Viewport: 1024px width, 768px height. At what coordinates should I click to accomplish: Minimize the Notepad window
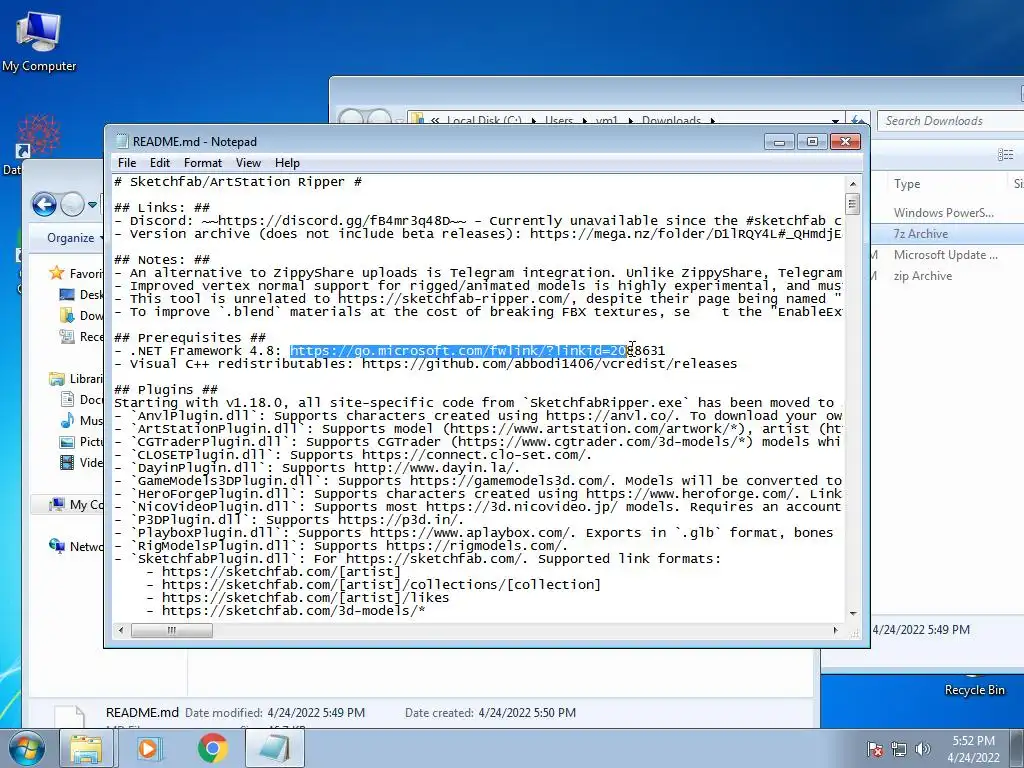coord(779,142)
